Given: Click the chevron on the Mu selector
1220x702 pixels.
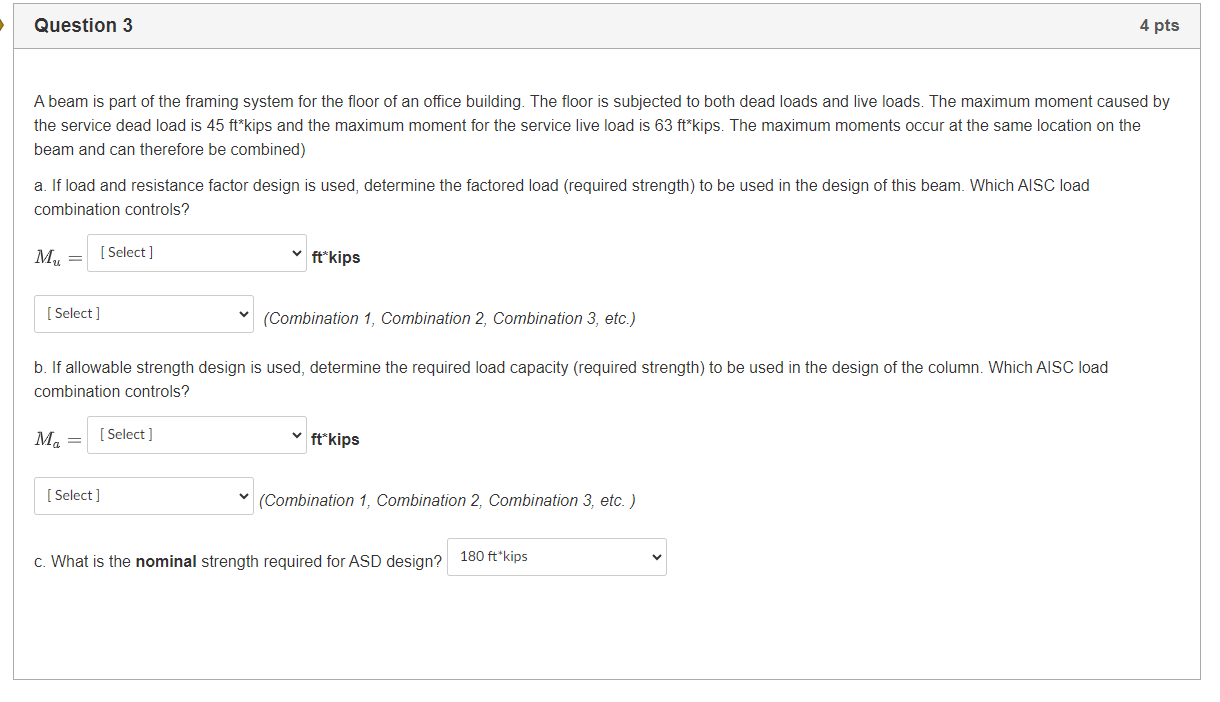Looking at the screenshot, I should (x=295, y=252).
